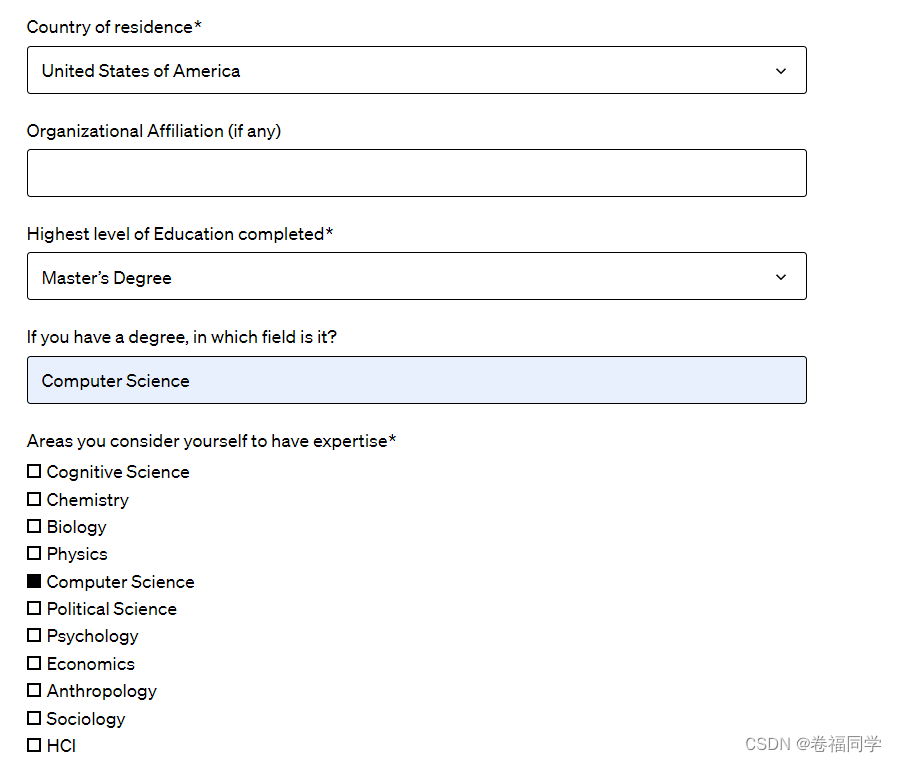Check the Cognitive Science checkbox
897x762 pixels.
pos(34,471)
